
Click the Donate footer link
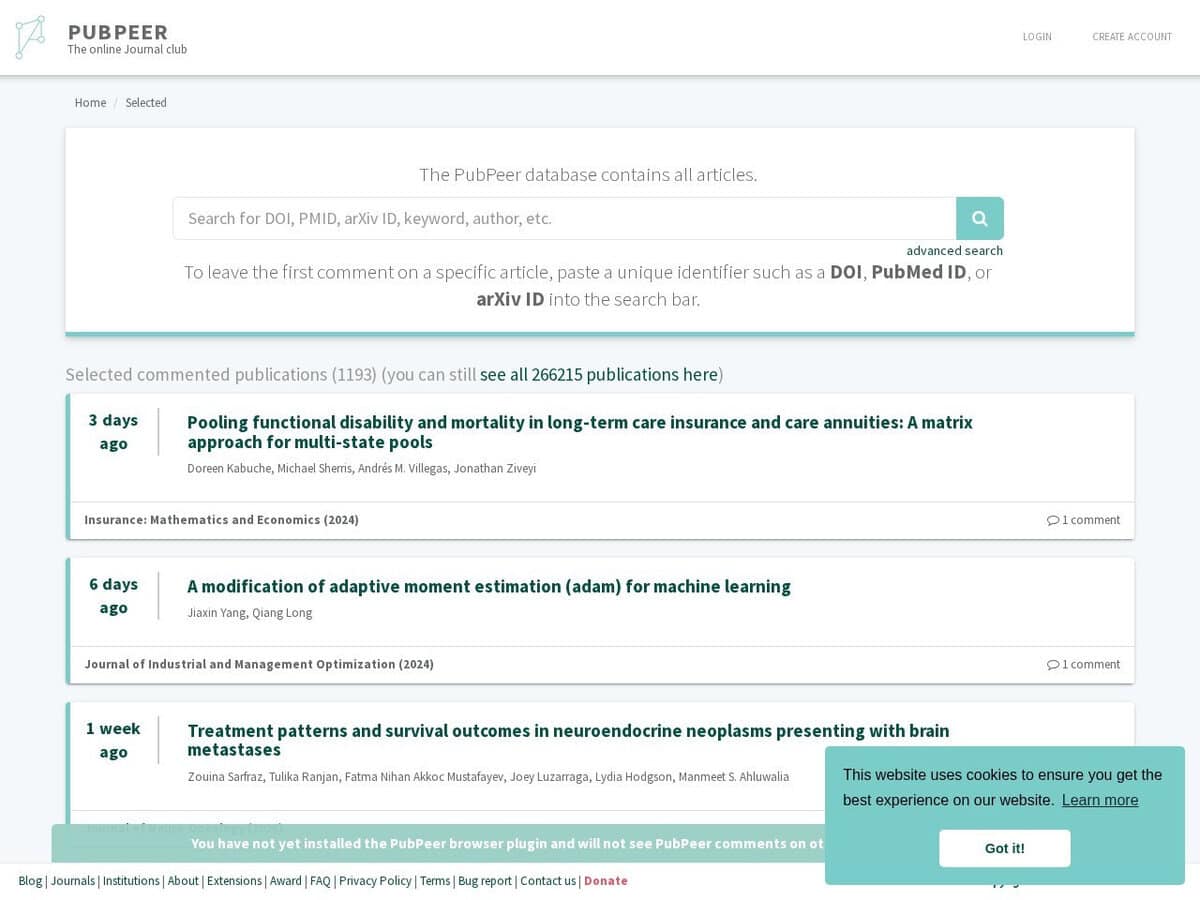click(x=606, y=881)
